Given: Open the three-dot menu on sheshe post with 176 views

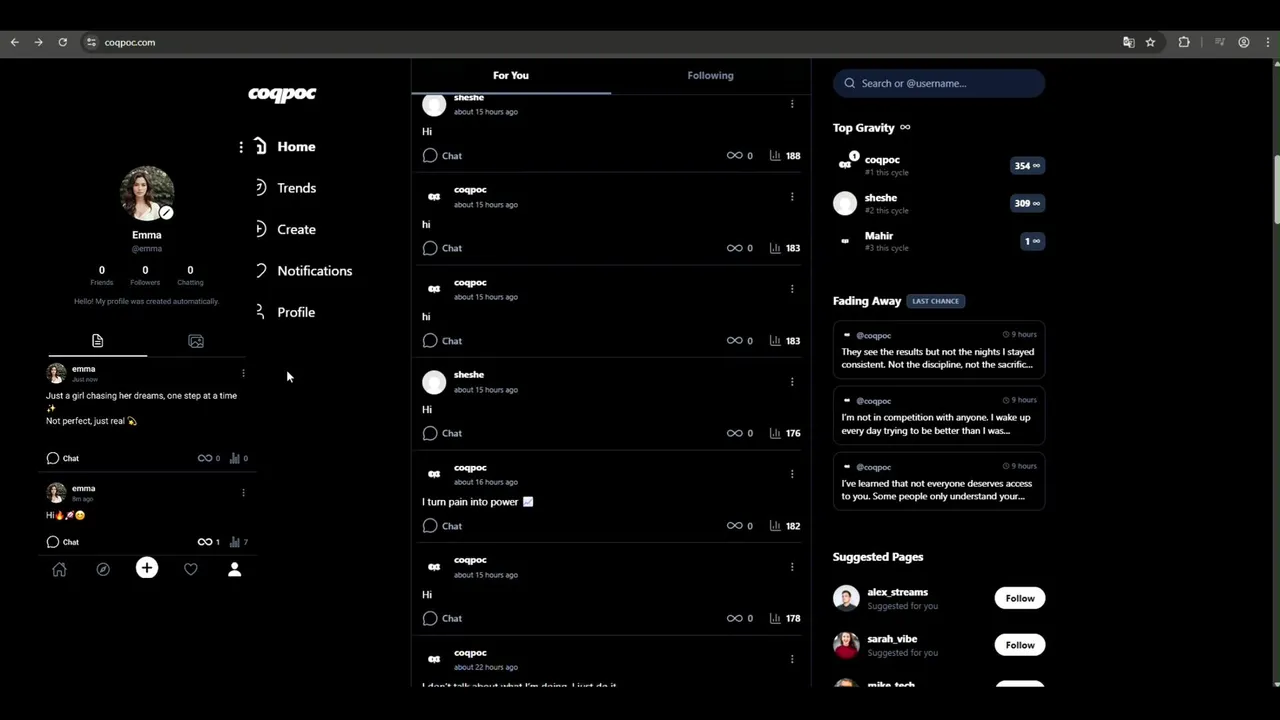Looking at the screenshot, I should tap(792, 381).
